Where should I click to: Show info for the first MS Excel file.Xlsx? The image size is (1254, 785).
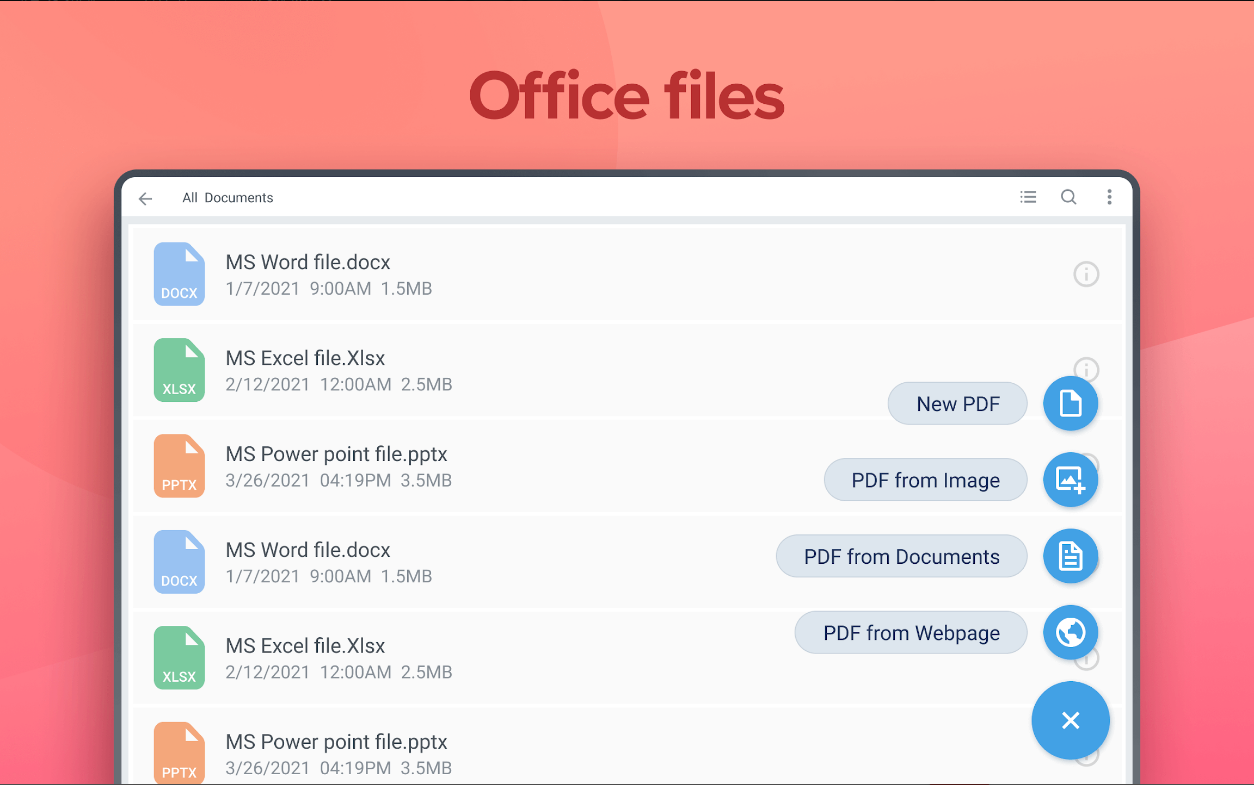[1086, 367]
